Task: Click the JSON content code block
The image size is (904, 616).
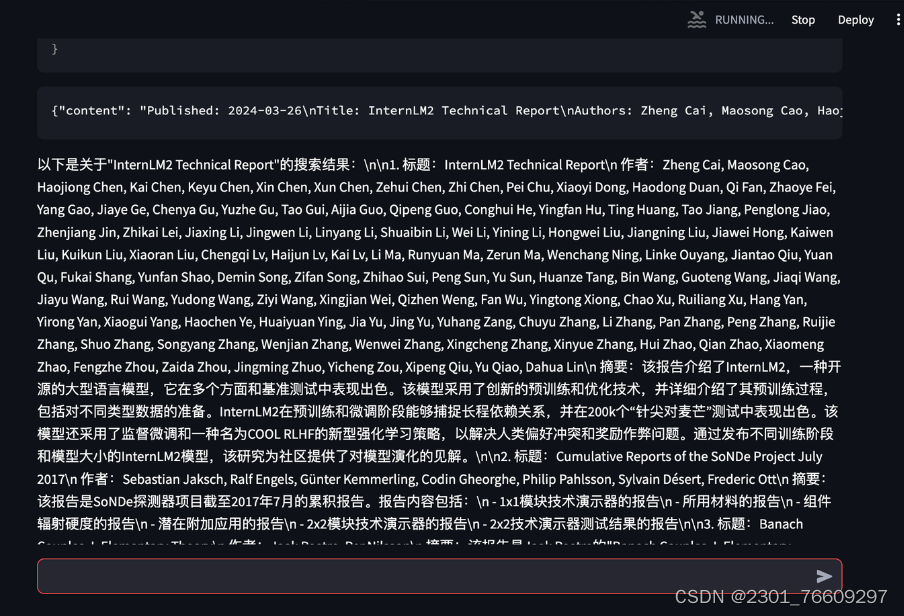Action: pyautogui.click(x=439, y=113)
